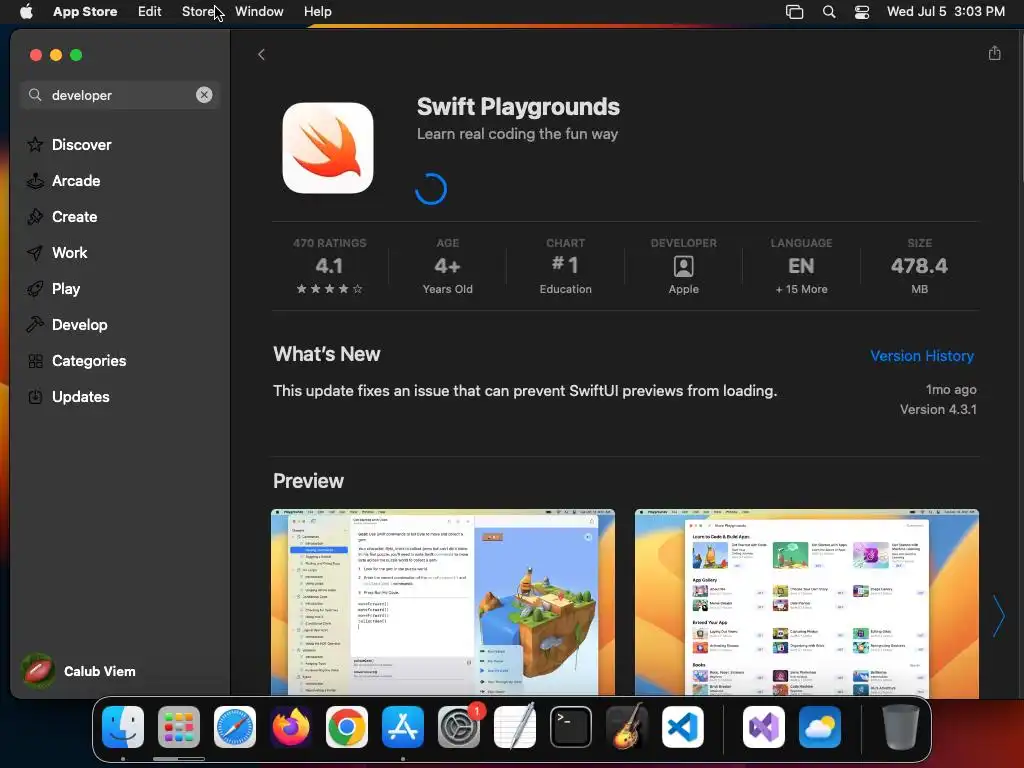The height and width of the screenshot is (768, 1024).
Task: Click the 478.4 MB size info
Action: coord(919,266)
